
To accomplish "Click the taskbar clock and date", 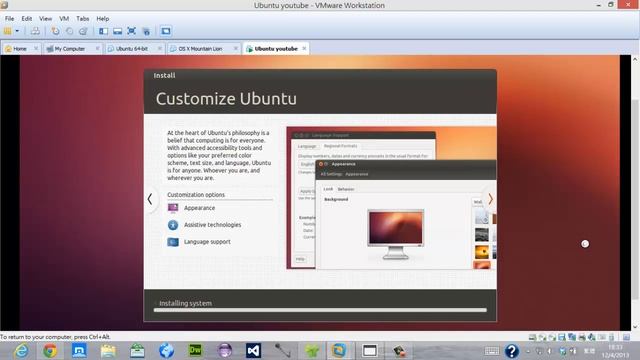I will (x=616, y=351).
